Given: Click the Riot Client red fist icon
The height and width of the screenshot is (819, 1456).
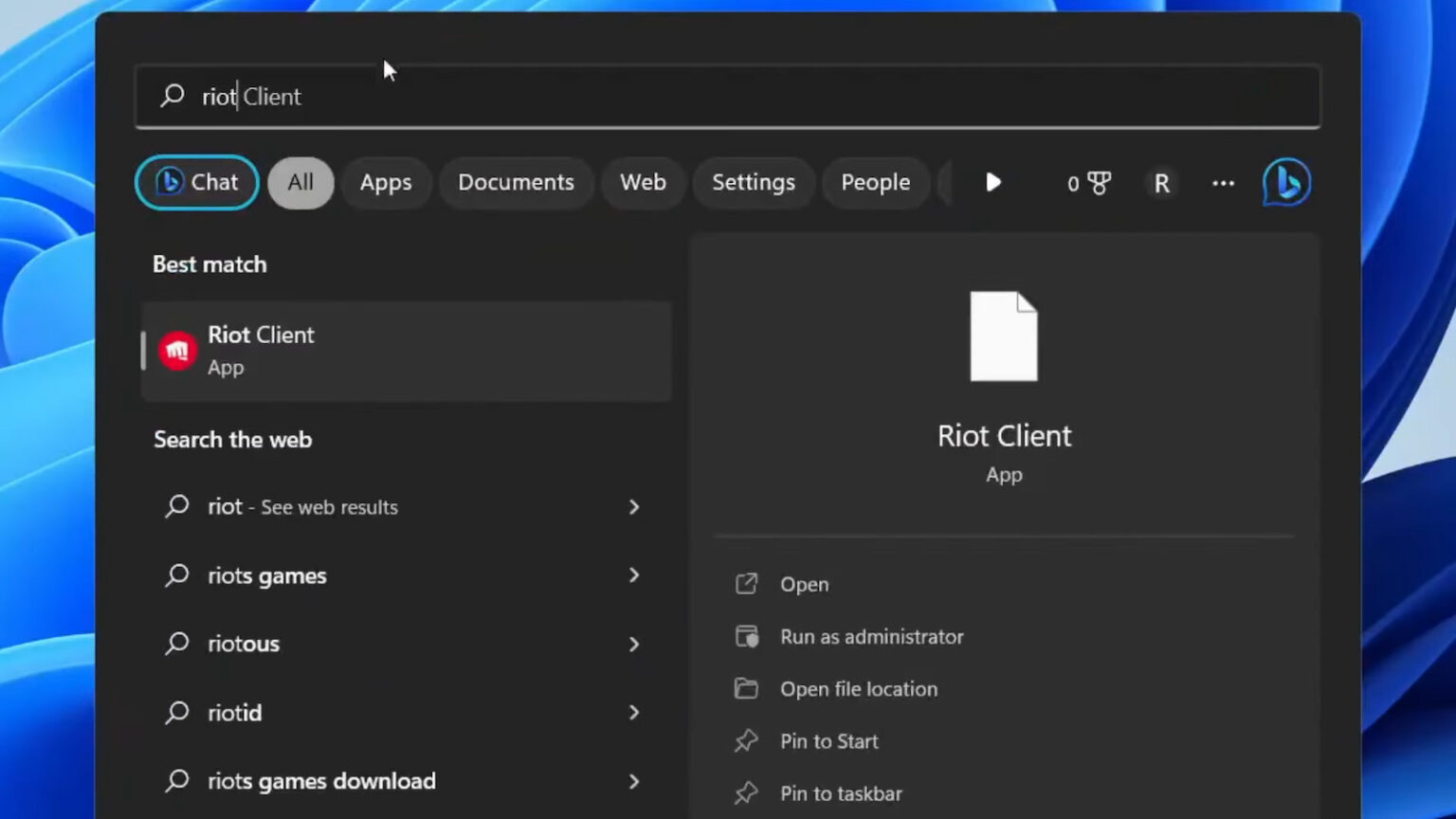Looking at the screenshot, I should (177, 351).
